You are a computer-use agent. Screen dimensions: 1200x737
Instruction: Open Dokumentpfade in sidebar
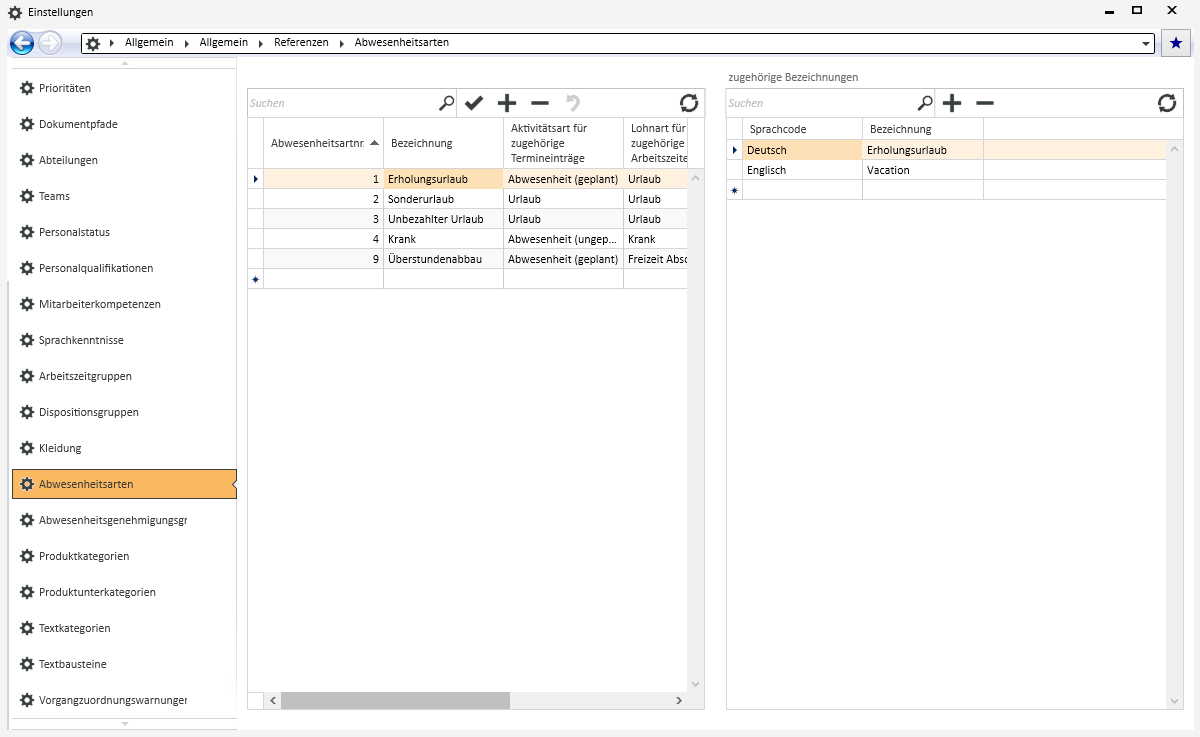124,124
